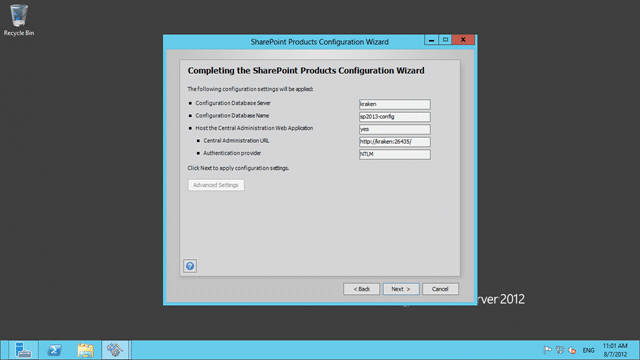Select 'Central Administration URL' label text
This screenshot has height=360, width=640.
236,141
